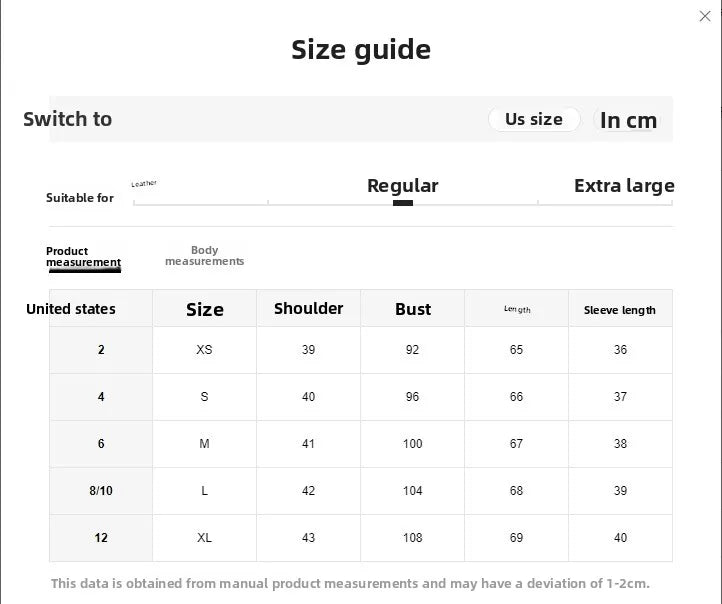Close the Size guide dialog
This screenshot has width=722, height=604.
705,16
